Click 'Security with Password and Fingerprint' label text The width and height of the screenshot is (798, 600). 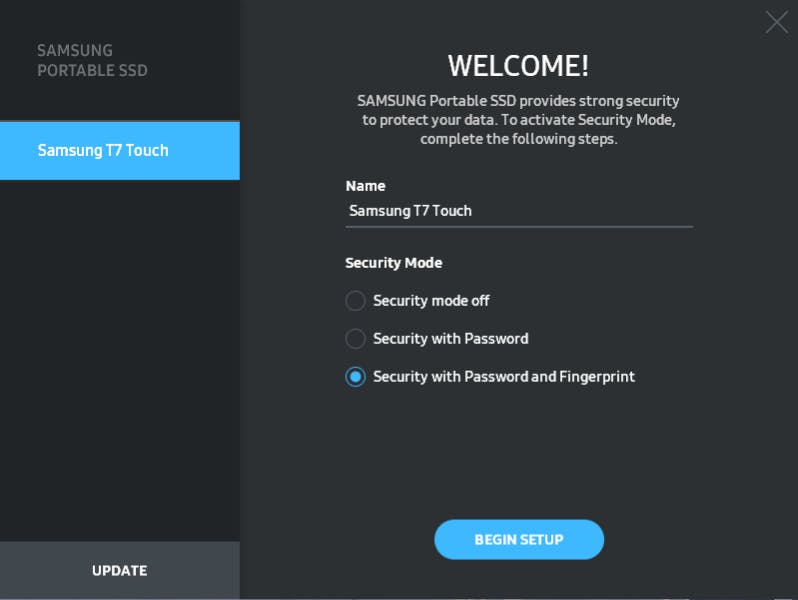tap(503, 377)
